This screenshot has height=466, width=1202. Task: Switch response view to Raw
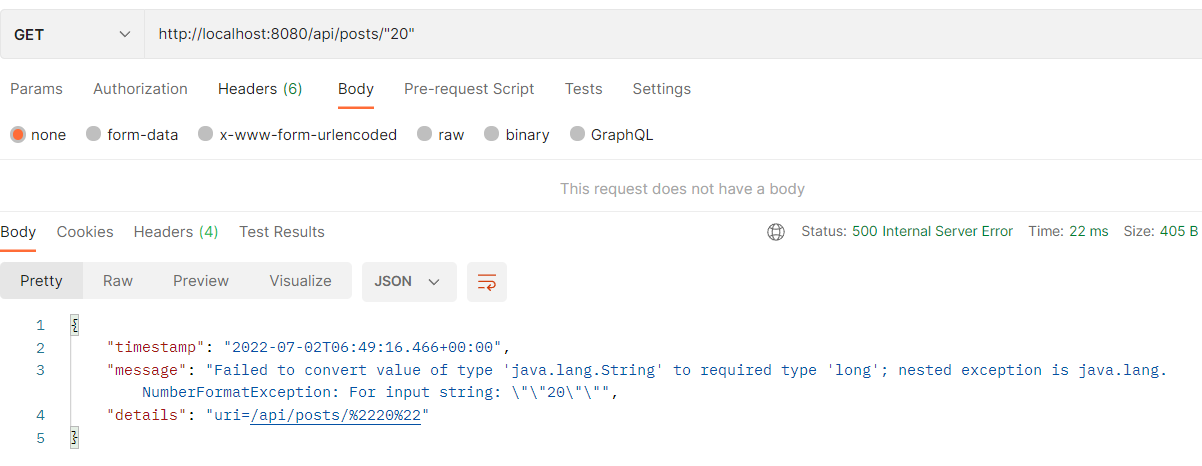[118, 281]
